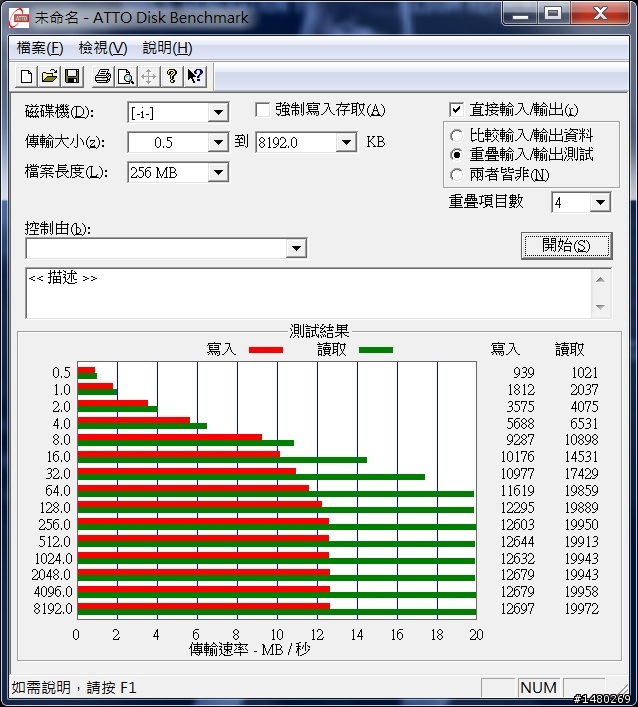Click the write value 12697 in results
638x707 pixels.
518,609
